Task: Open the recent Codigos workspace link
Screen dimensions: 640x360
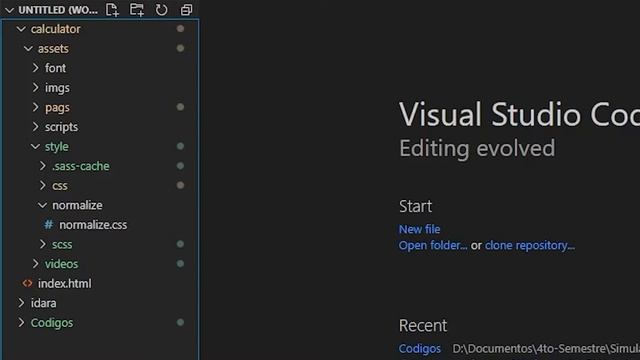Action: pyautogui.click(x=420, y=349)
